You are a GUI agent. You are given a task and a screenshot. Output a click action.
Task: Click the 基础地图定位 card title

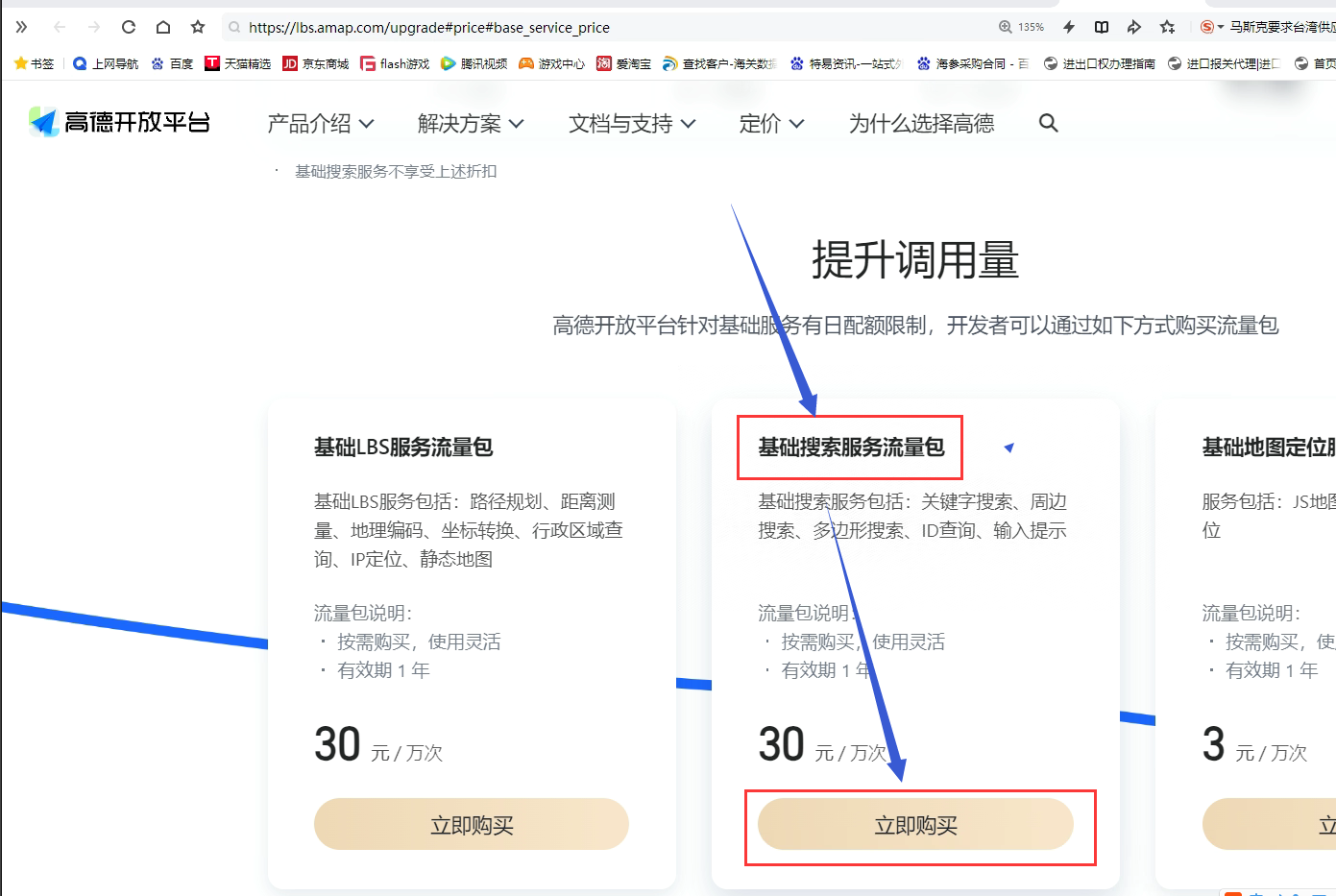1269,447
